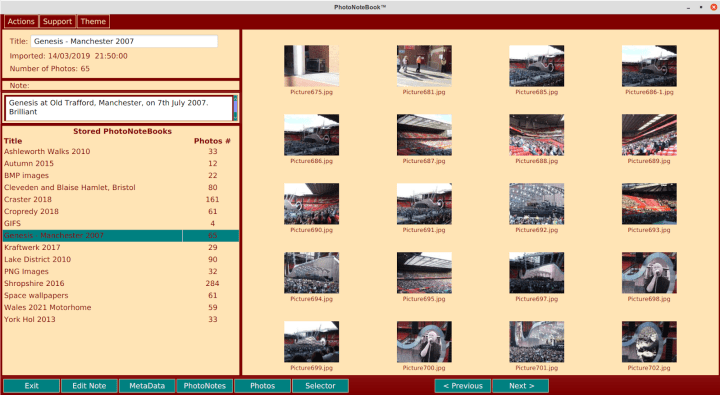
Task: Open thumbnail Picture691.jpg
Action: pyautogui.click(x=424, y=203)
